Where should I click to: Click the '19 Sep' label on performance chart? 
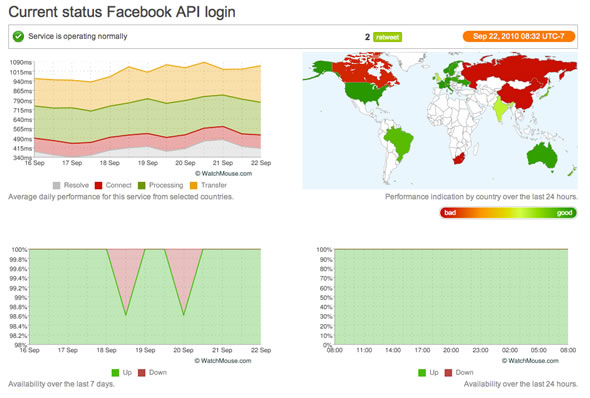click(x=148, y=163)
